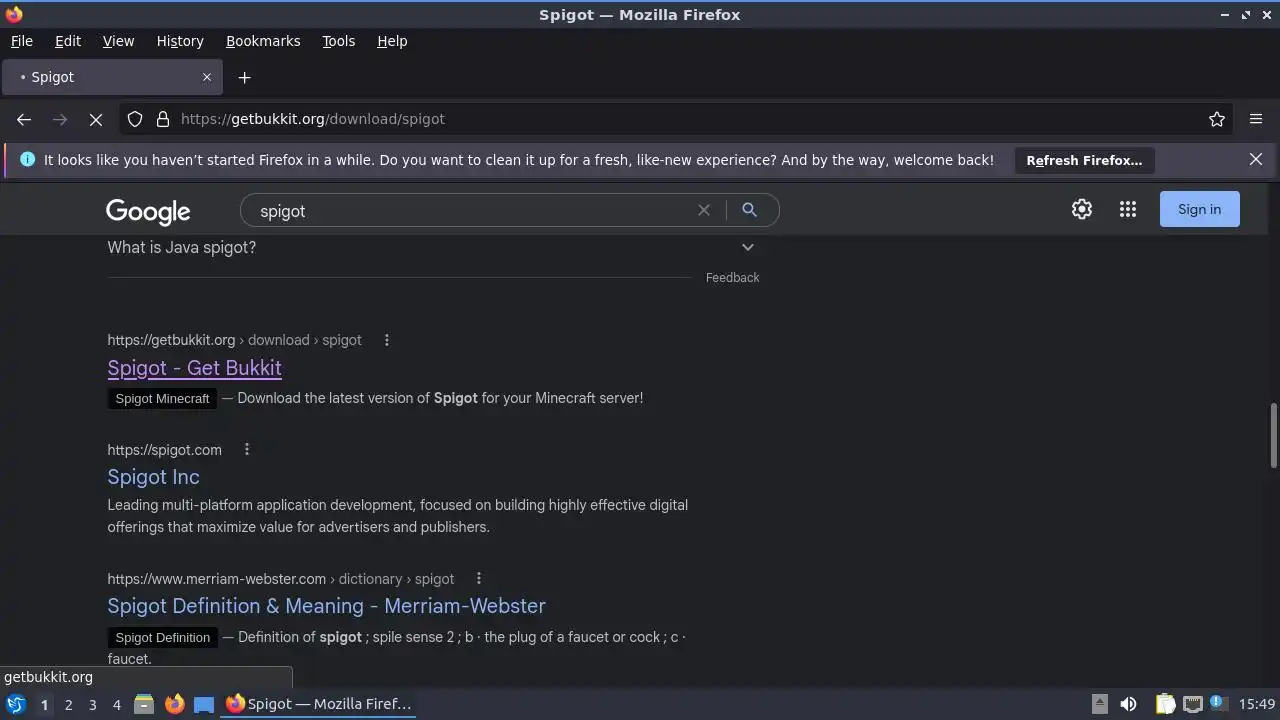Click the info icon in notification bar
1280x720 pixels.
[x=27, y=159]
